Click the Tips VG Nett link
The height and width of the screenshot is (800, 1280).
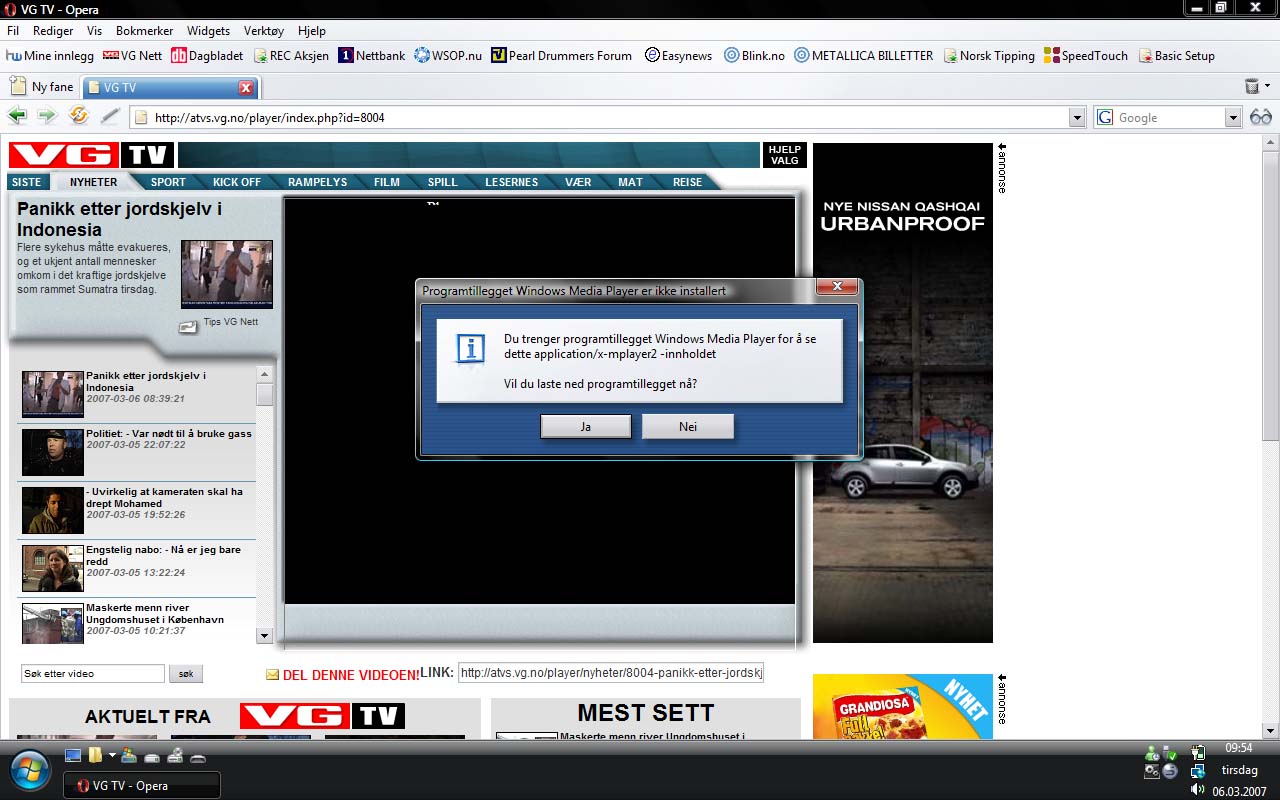231,322
